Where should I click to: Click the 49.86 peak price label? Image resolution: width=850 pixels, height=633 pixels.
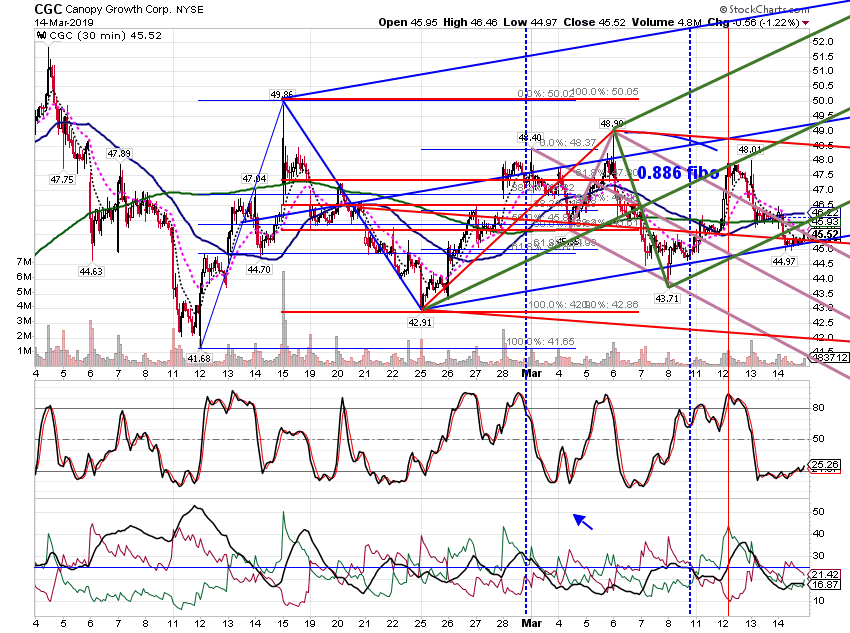click(282, 95)
